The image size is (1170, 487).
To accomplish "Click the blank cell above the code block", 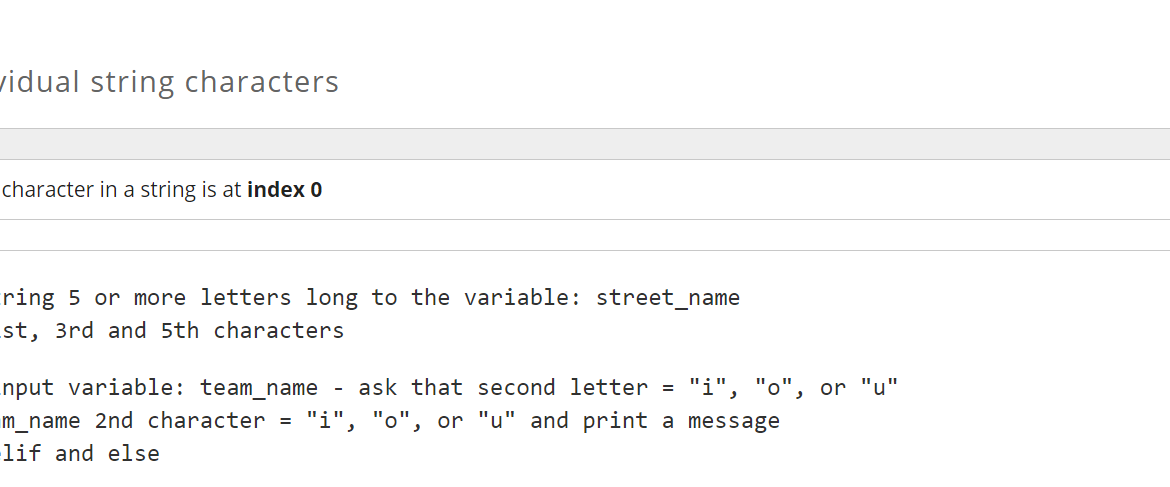I will pyautogui.click(x=585, y=235).
